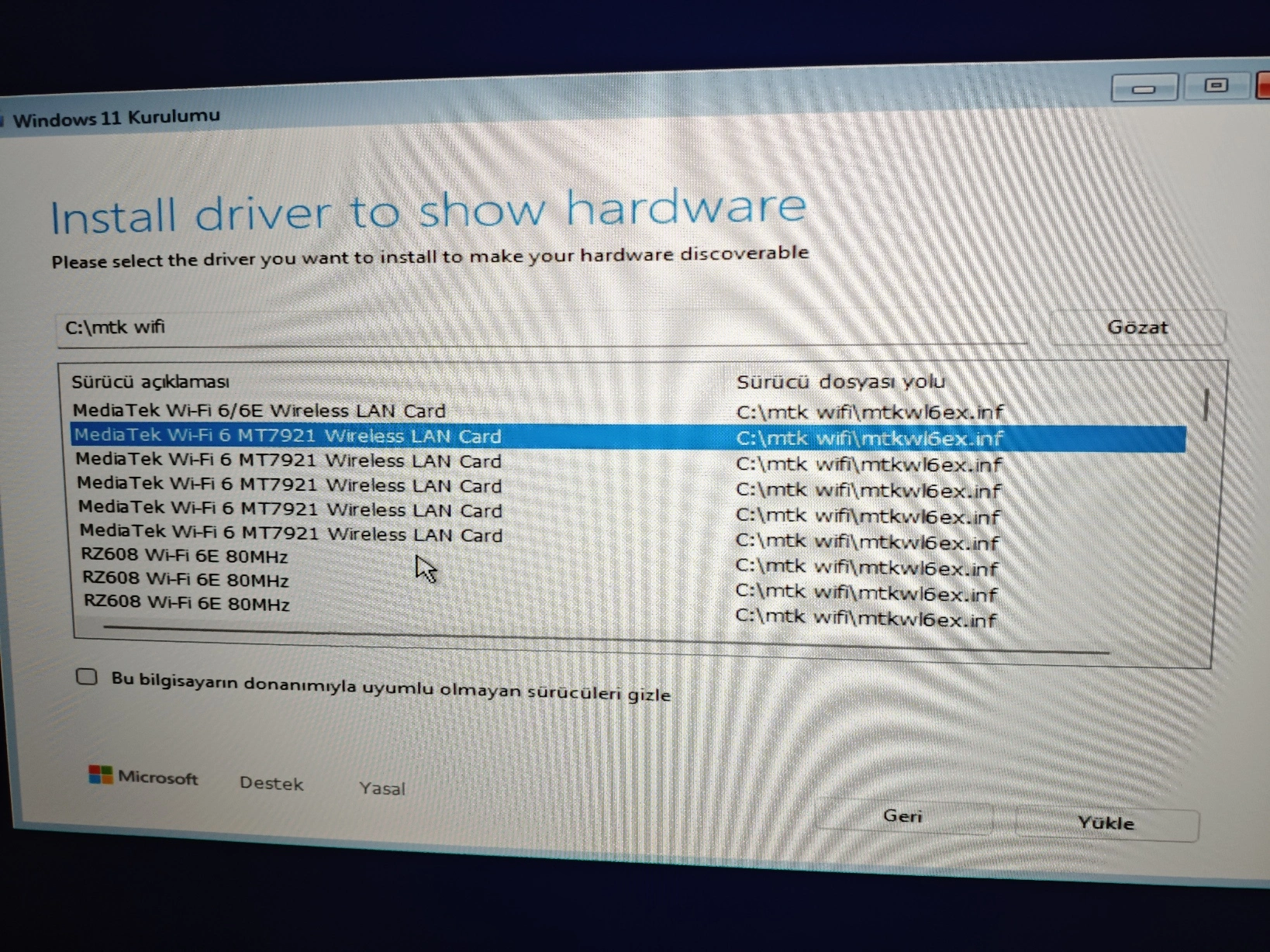The width and height of the screenshot is (1270, 952).
Task: Click the driver list horizontal scrollbar
Action: point(605,640)
